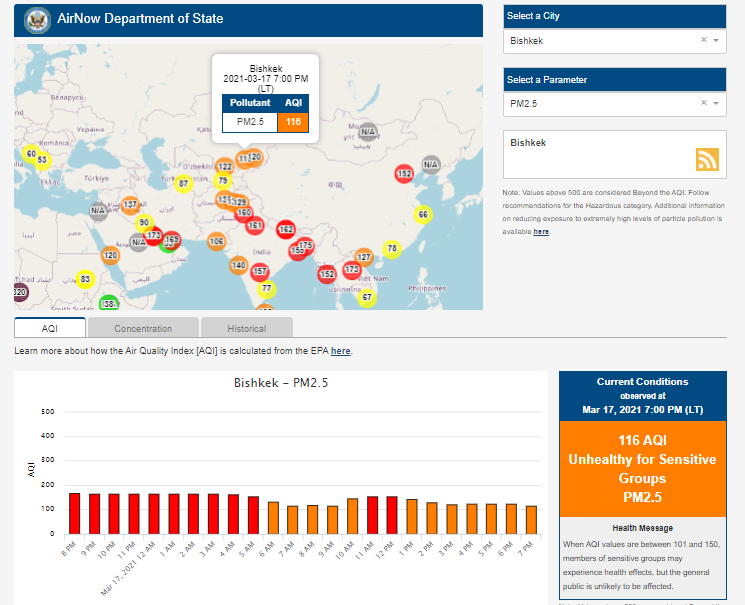Viewport: 745px width, 605px height.
Task: Click the Department of State seal logo
Action: [37, 19]
